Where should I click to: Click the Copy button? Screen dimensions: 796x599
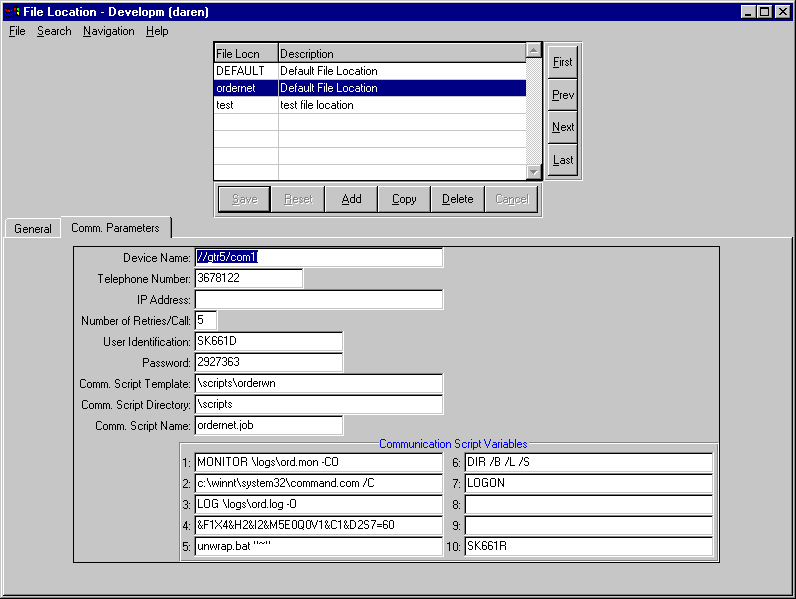click(x=404, y=199)
